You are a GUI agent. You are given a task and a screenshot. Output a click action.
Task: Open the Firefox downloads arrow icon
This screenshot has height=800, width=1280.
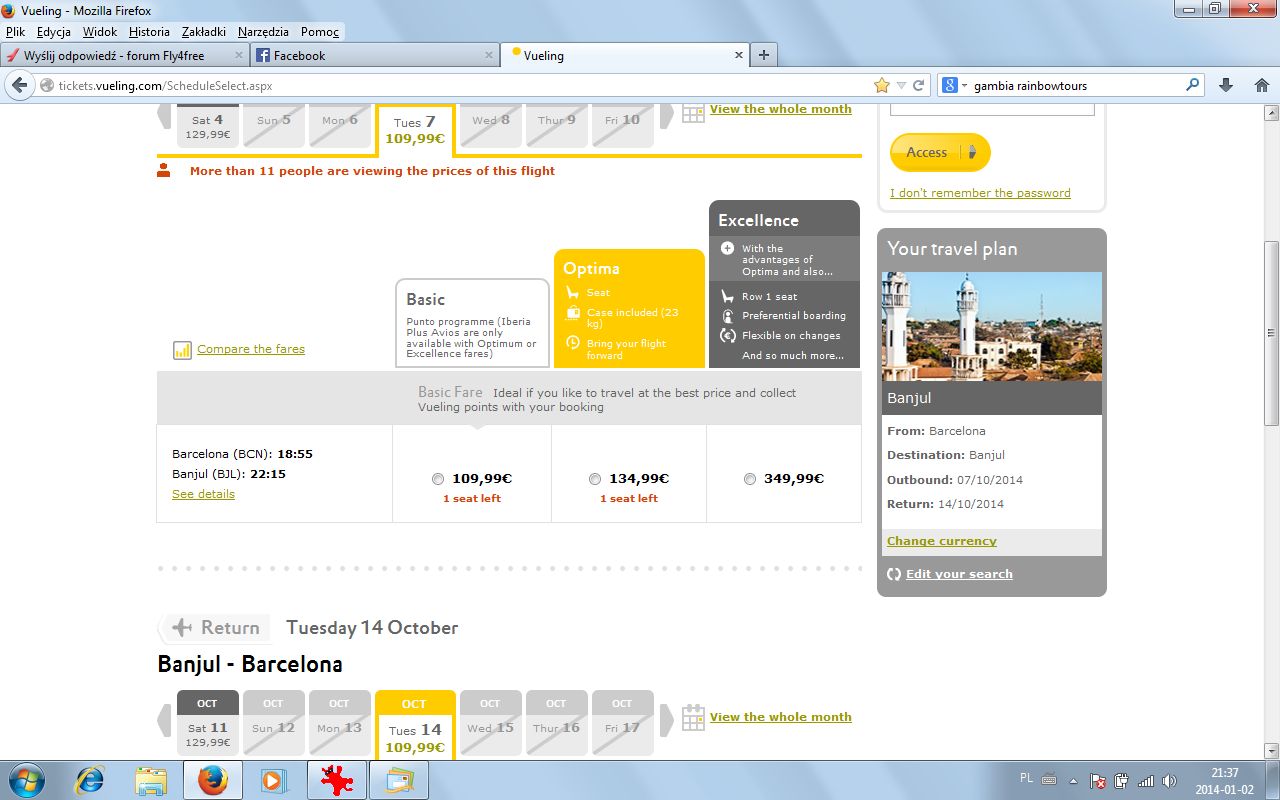coord(1226,85)
